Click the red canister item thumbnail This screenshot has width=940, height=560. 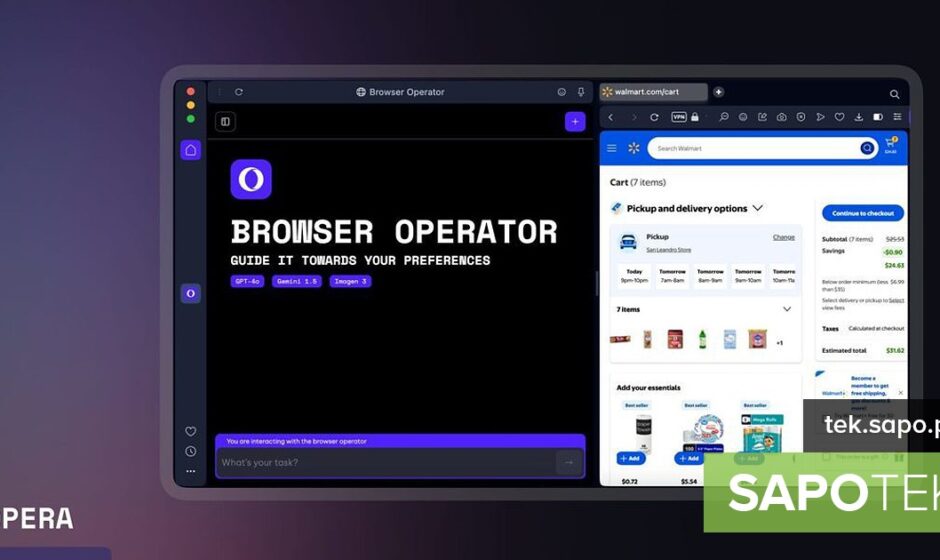click(675, 339)
